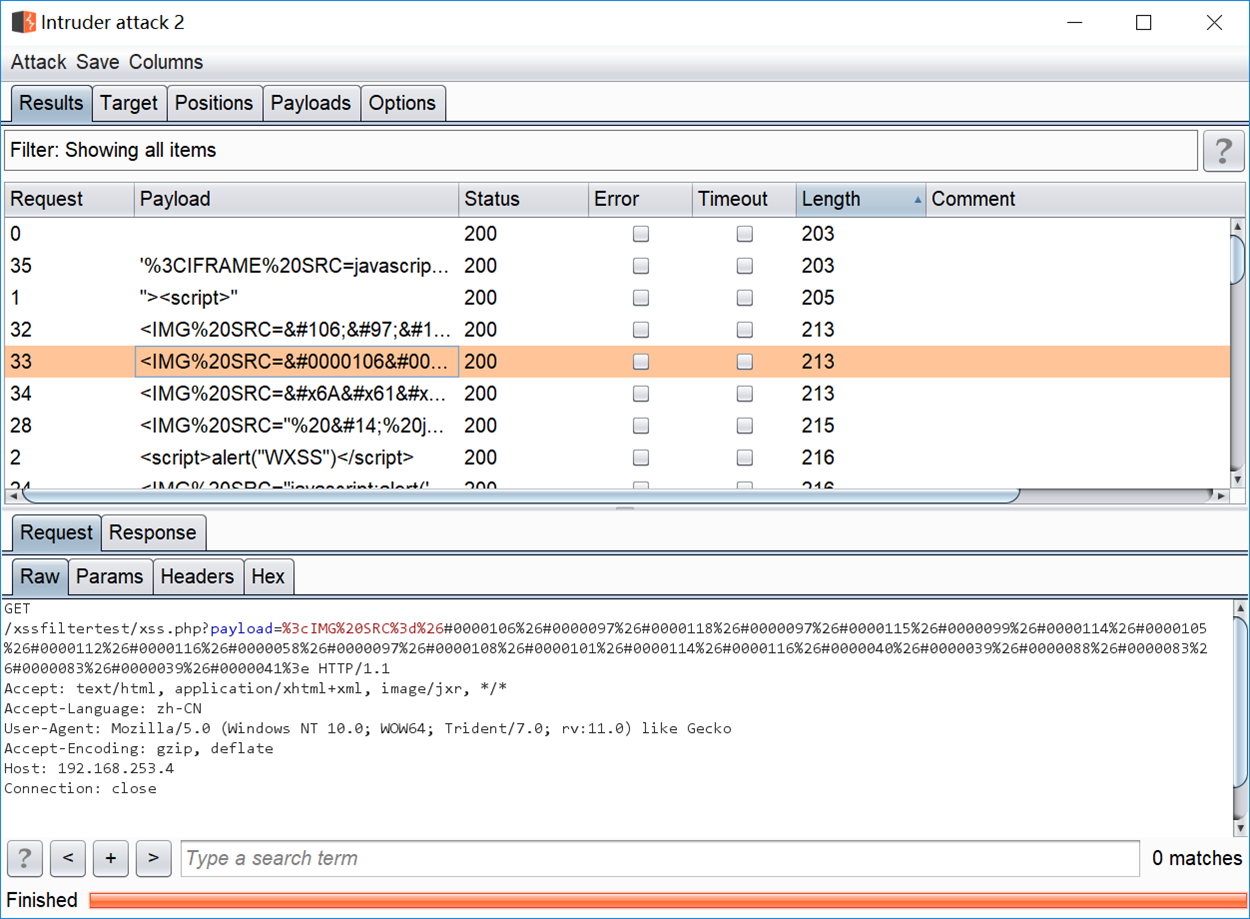Toggle Error checkbox for request 35
This screenshot has height=919, width=1250.
(641, 266)
